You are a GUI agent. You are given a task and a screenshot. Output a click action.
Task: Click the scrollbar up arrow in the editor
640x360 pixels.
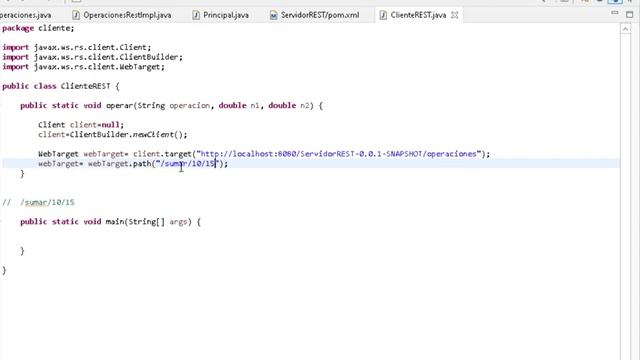[625, 29]
